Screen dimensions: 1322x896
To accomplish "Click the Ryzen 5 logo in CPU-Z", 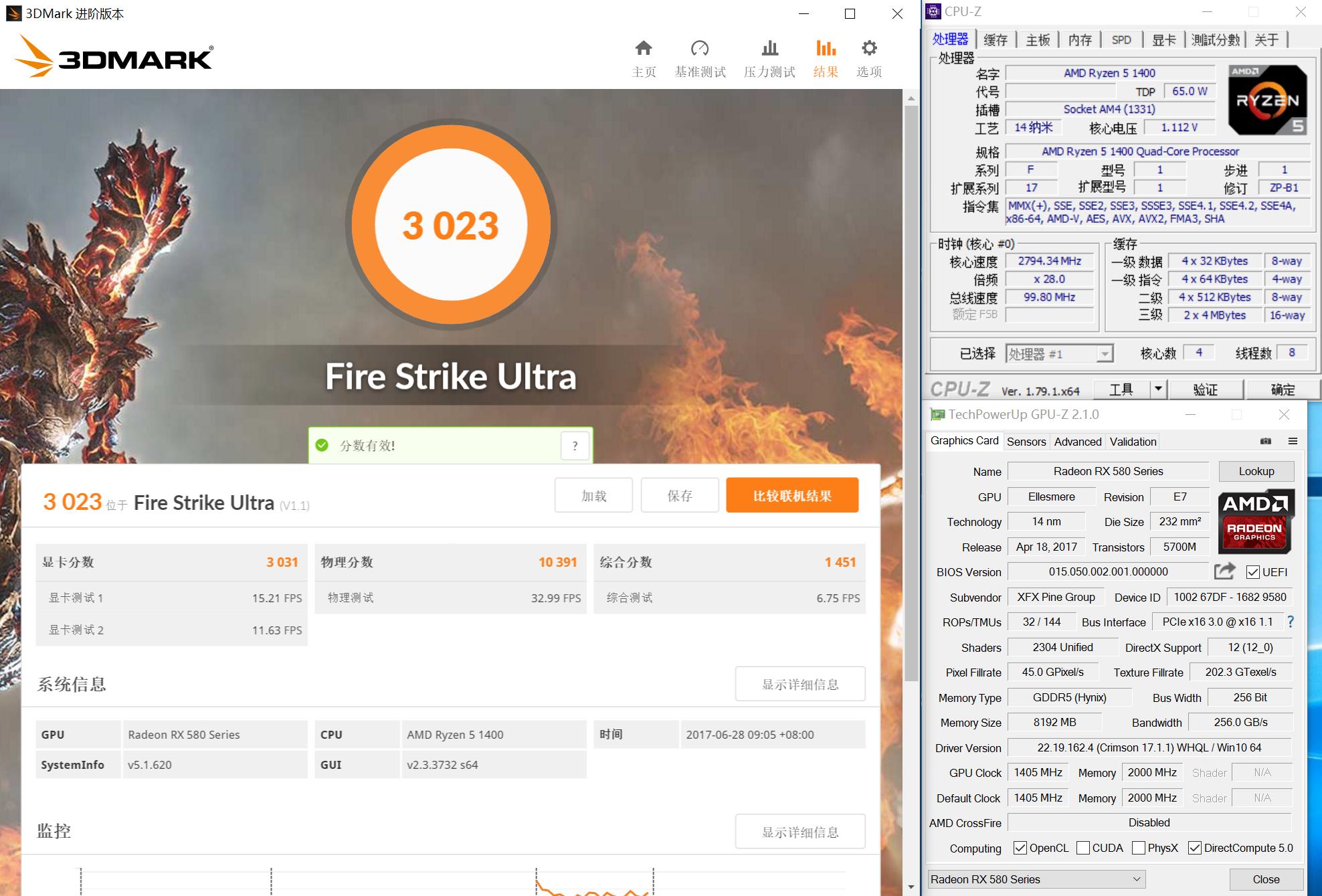I will (1267, 100).
